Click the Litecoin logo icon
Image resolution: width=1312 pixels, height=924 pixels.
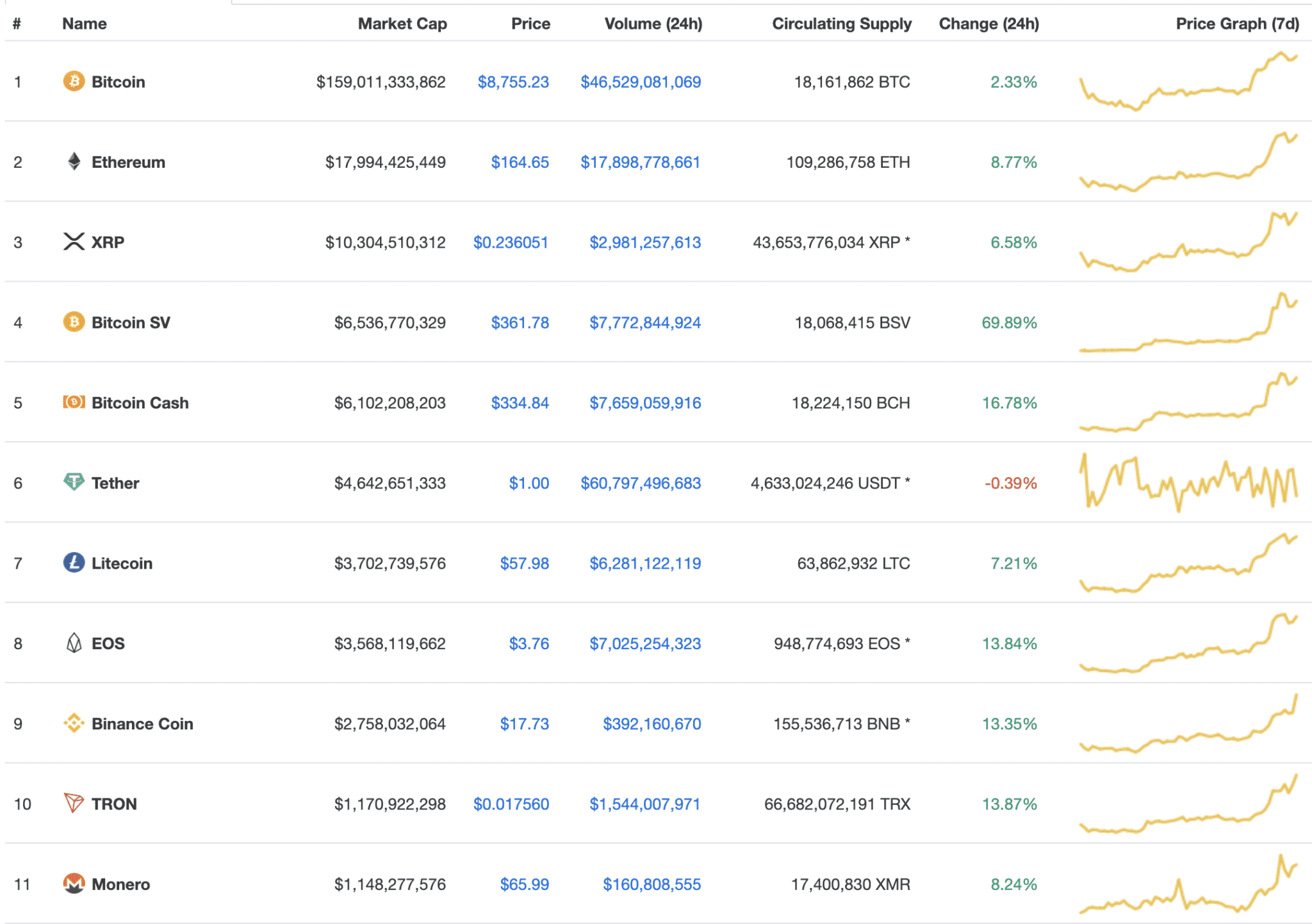(x=74, y=563)
